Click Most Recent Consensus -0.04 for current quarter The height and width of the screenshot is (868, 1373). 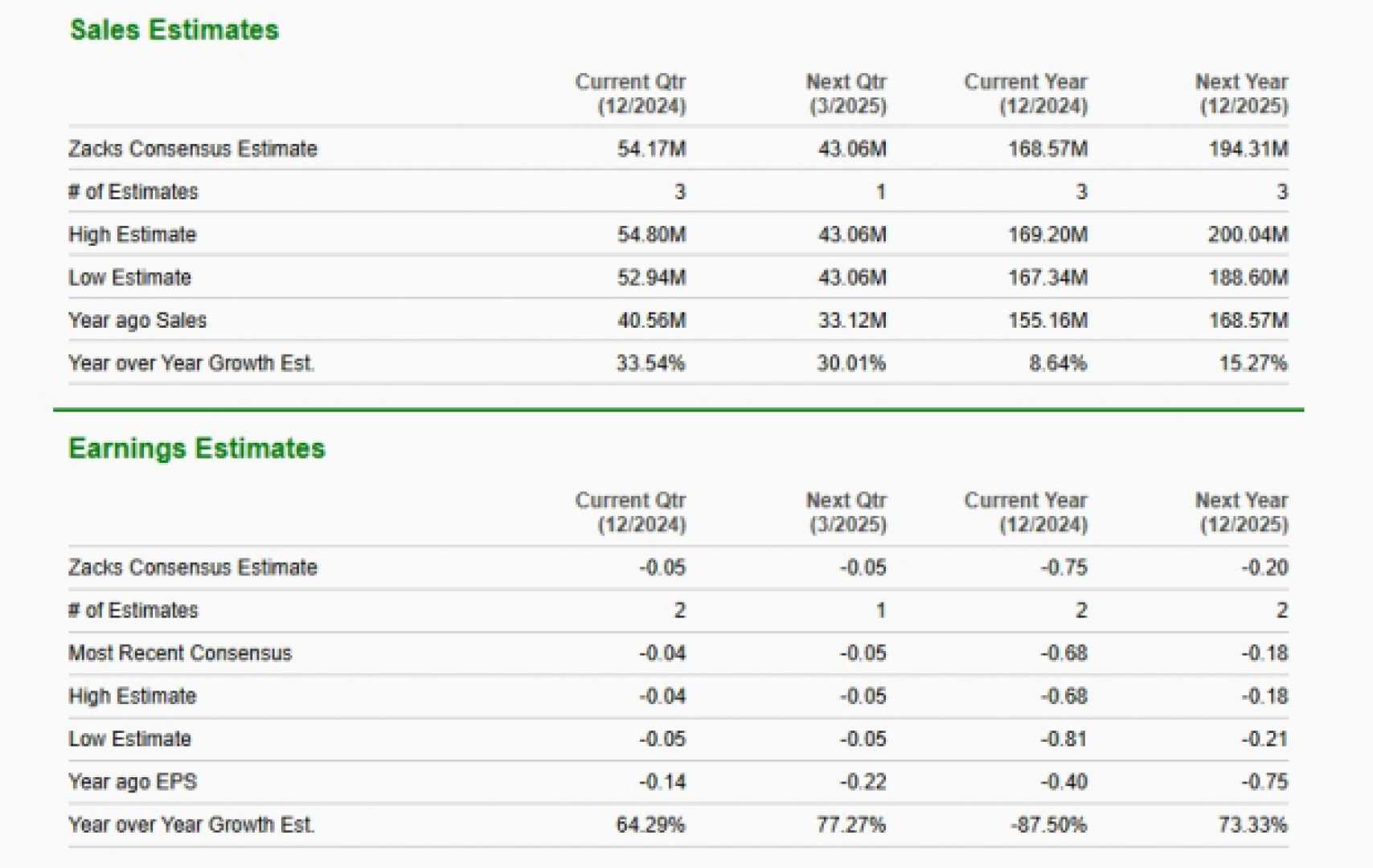pos(662,653)
